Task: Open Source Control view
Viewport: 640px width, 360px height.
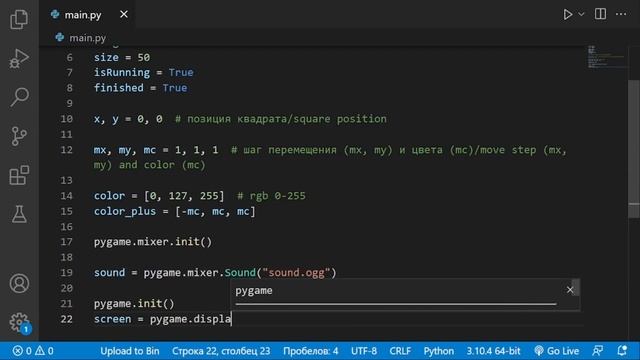Action: 19,136
